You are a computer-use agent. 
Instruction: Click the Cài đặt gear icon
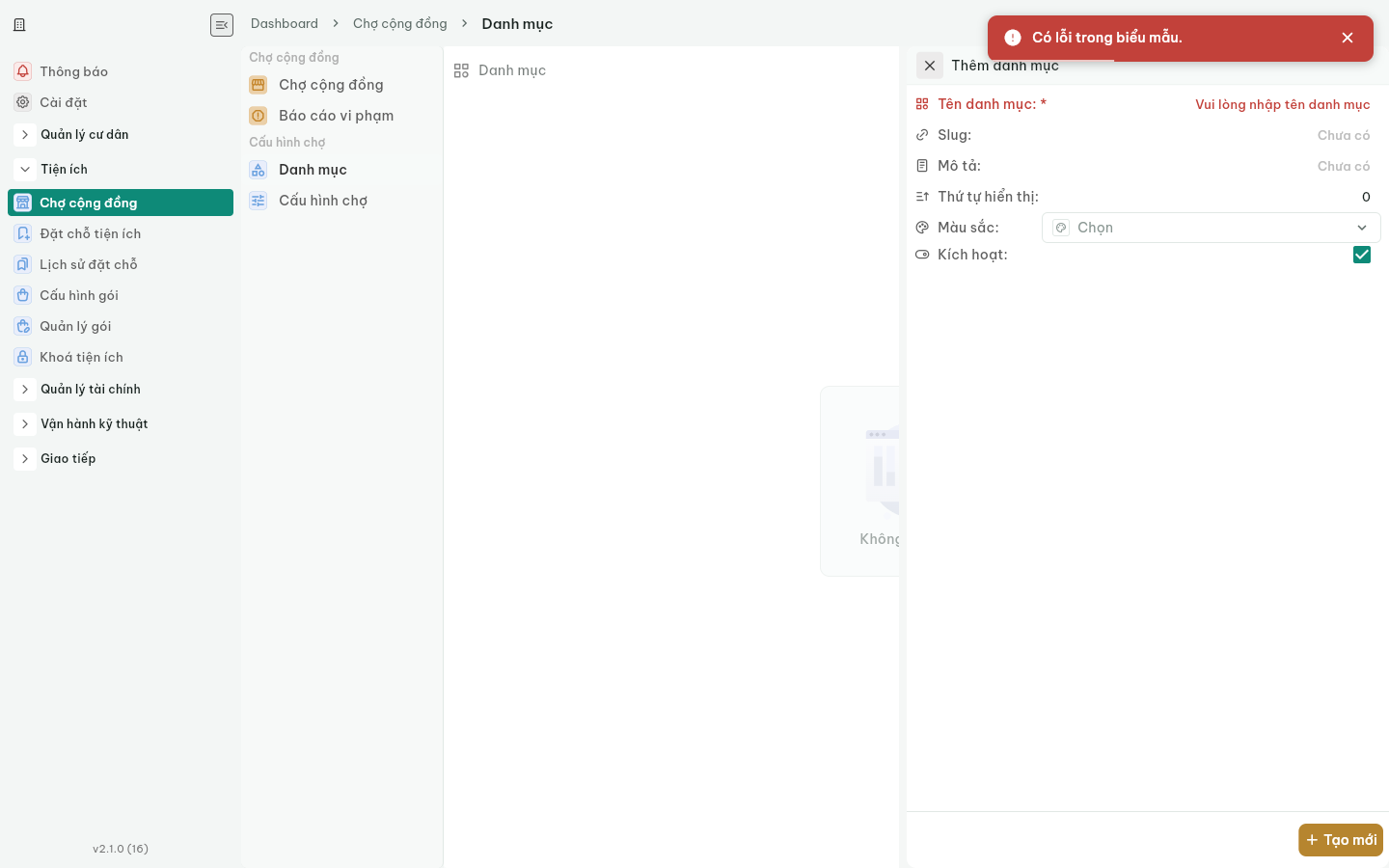(x=23, y=102)
